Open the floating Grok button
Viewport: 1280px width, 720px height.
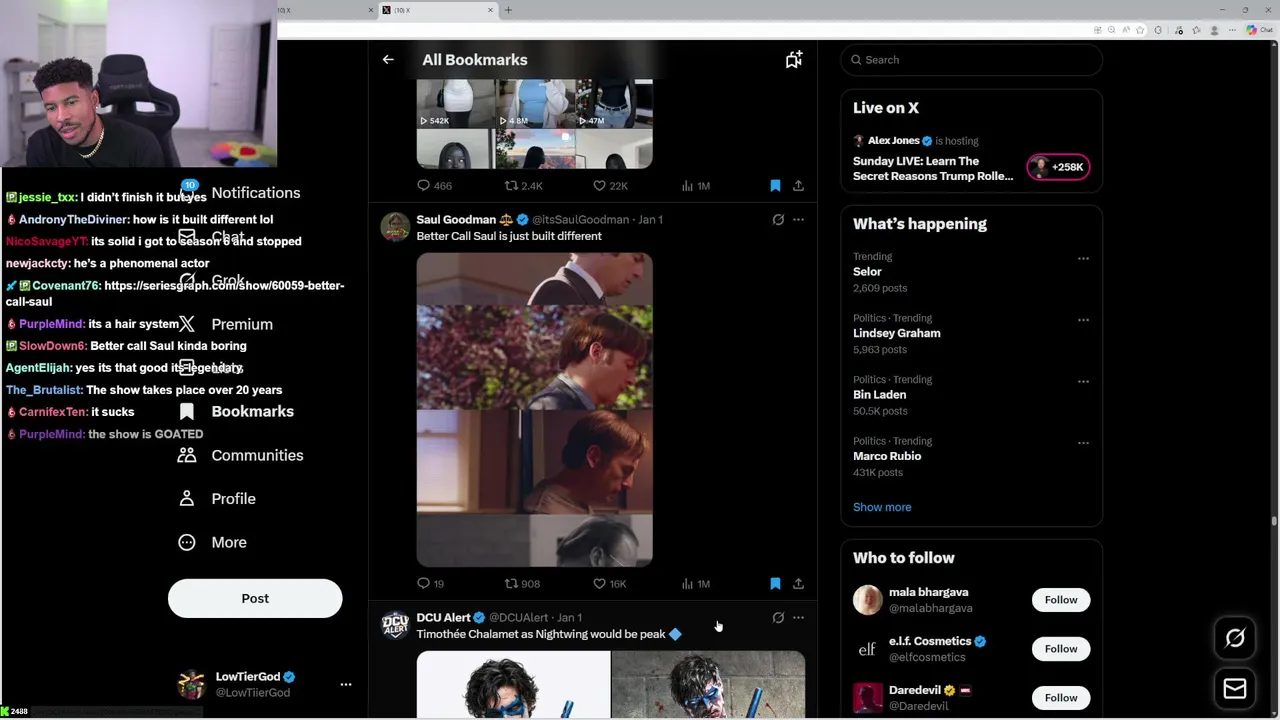[x=1235, y=638]
